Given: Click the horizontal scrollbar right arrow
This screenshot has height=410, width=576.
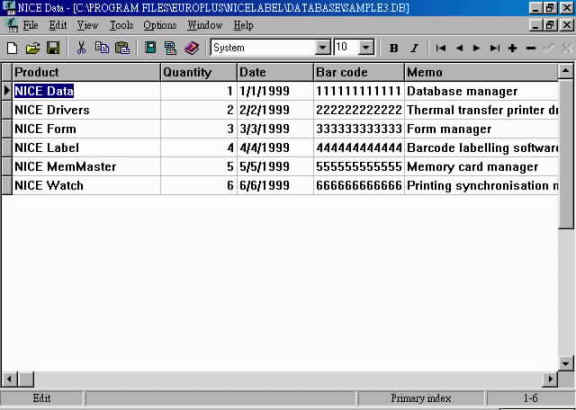Looking at the screenshot, I should click(x=551, y=379).
